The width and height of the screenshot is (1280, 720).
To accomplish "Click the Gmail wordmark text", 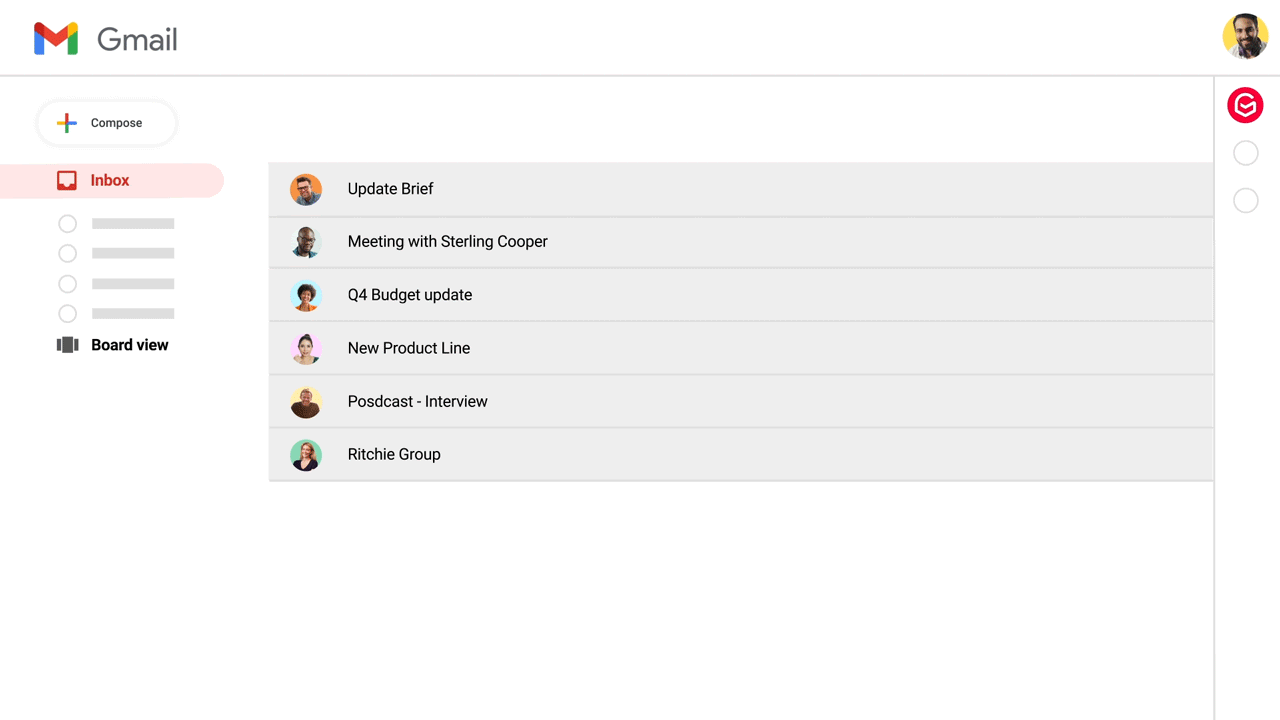I will 137,40.
